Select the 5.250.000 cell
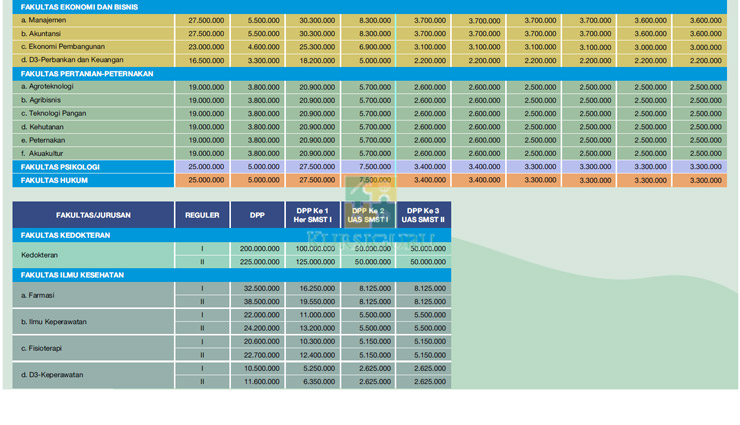The height and width of the screenshot is (425, 740). [319, 368]
